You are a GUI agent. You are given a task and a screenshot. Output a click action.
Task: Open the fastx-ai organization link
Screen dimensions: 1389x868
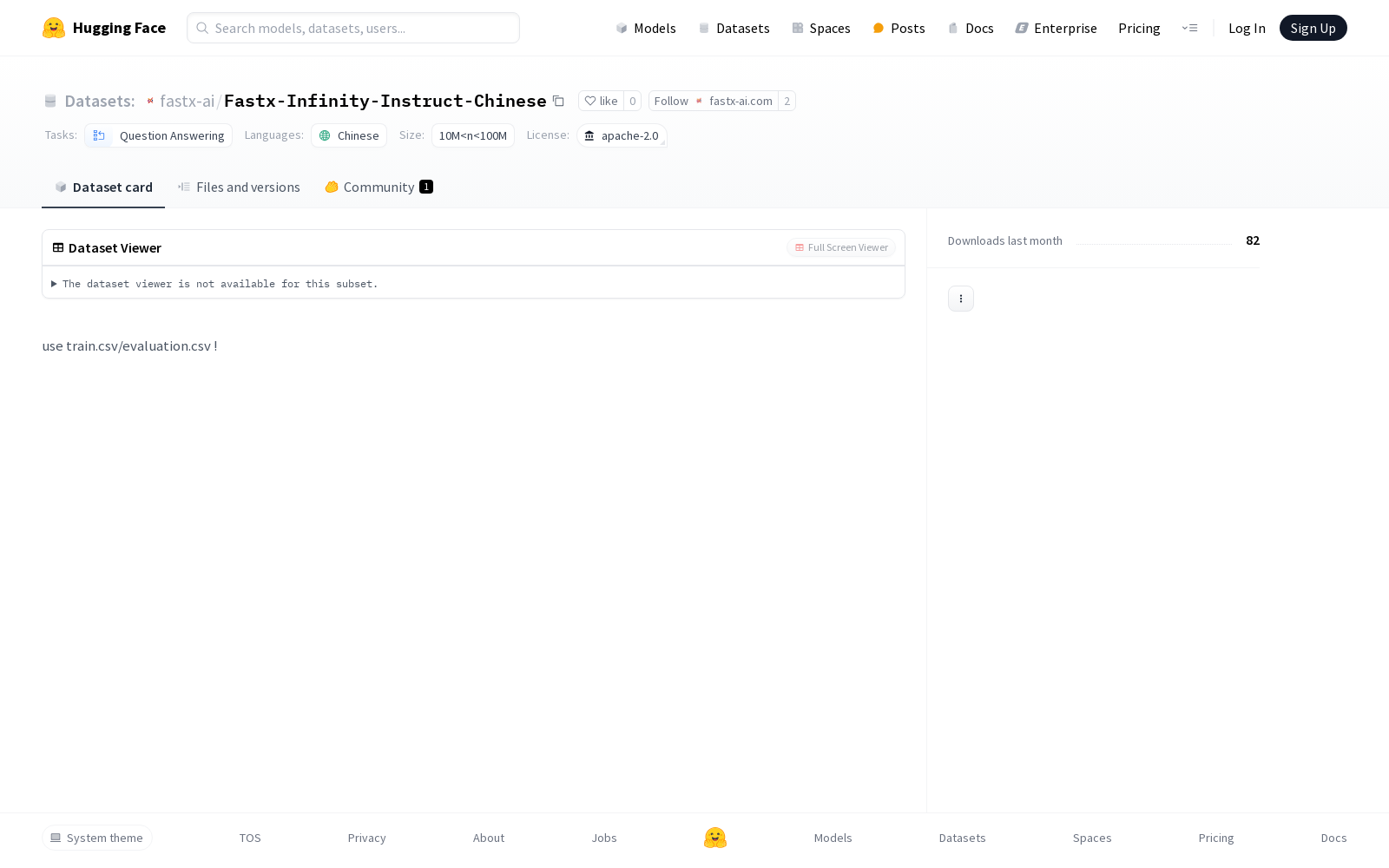click(187, 101)
